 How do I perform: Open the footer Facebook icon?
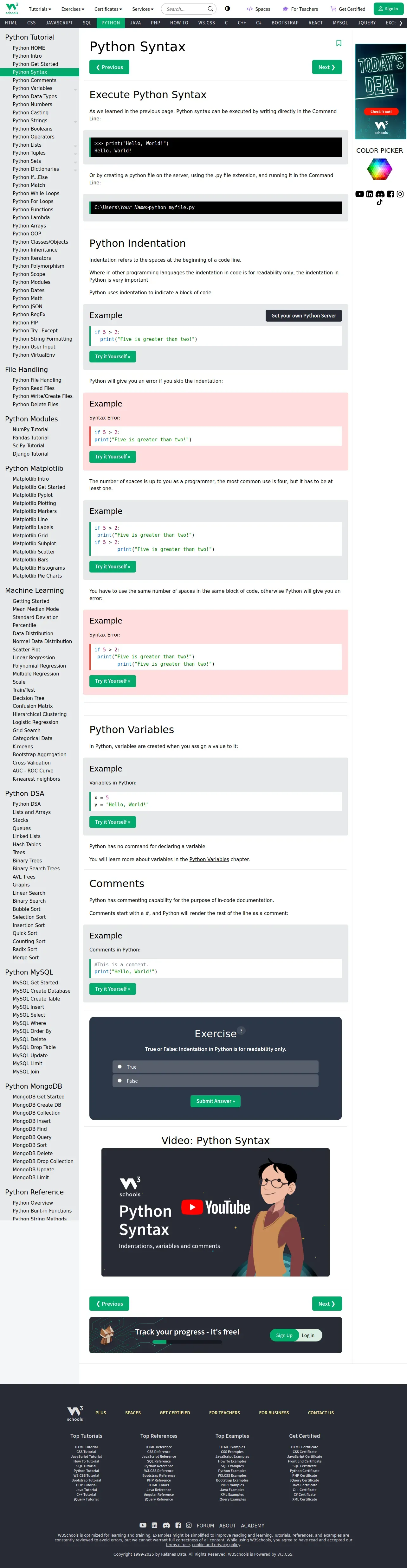coord(178,1526)
